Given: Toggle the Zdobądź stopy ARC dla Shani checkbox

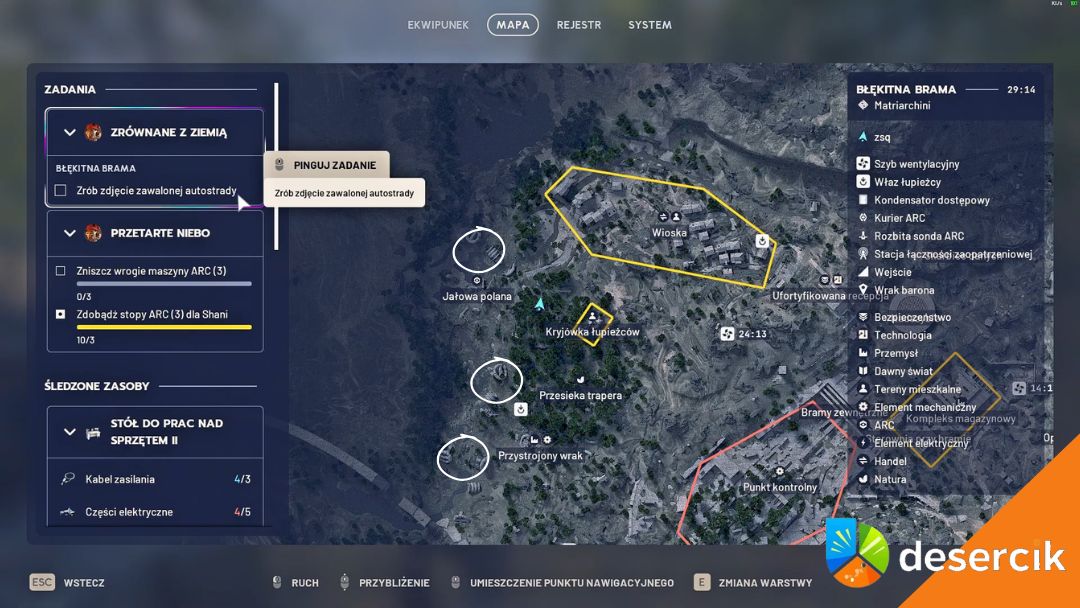Looking at the screenshot, I should point(61,314).
